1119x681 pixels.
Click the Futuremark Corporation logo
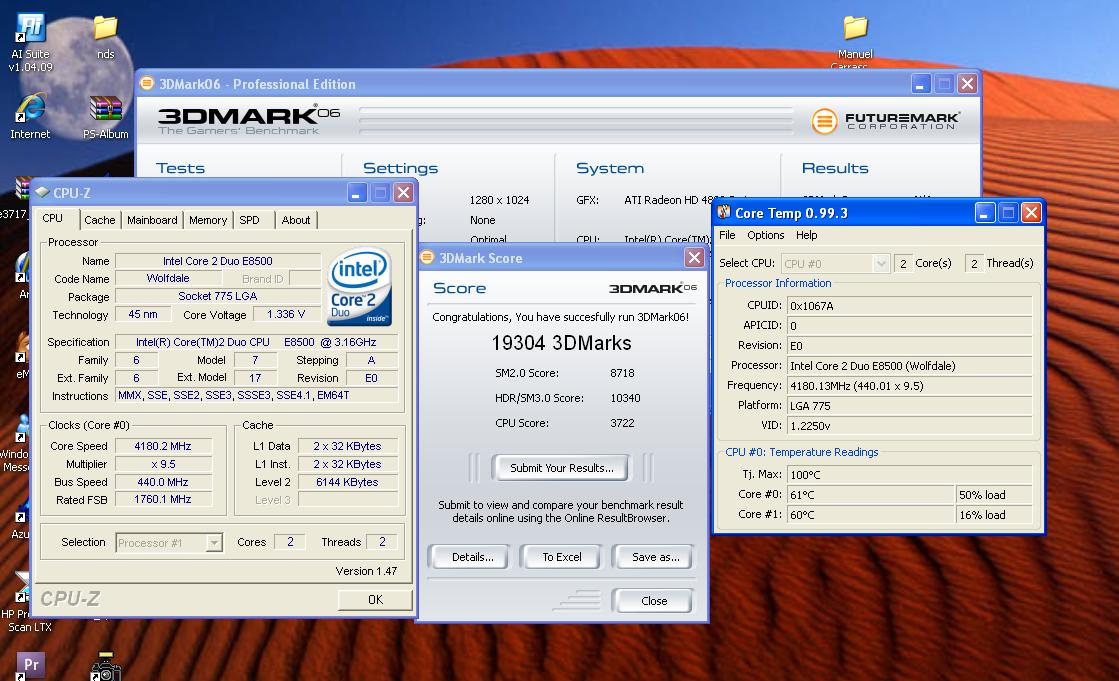pos(886,121)
